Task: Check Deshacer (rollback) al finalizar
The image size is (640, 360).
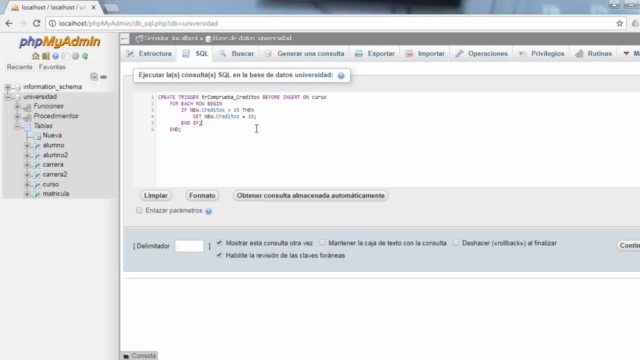Action: tap(456, 242)
